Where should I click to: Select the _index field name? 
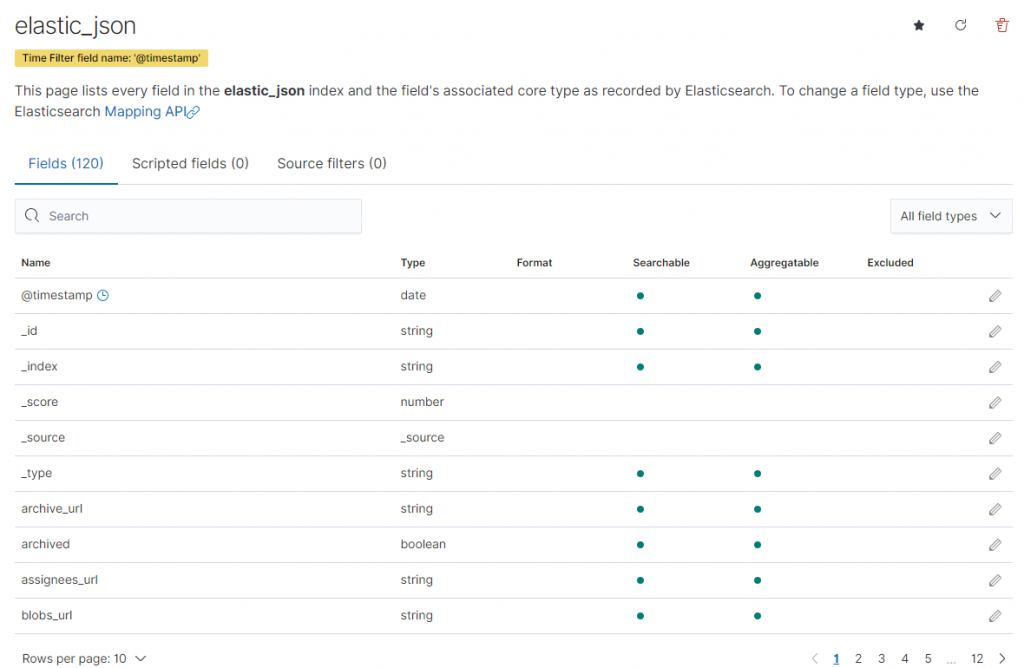(x=39, y=366)
